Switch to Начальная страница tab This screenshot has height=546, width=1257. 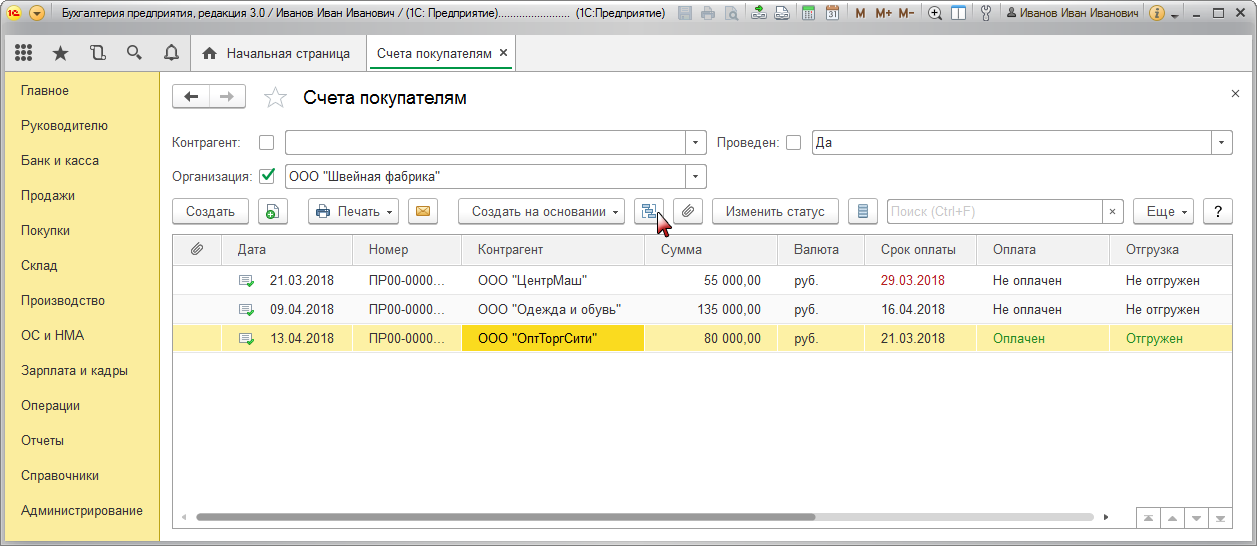pos(277,53)
